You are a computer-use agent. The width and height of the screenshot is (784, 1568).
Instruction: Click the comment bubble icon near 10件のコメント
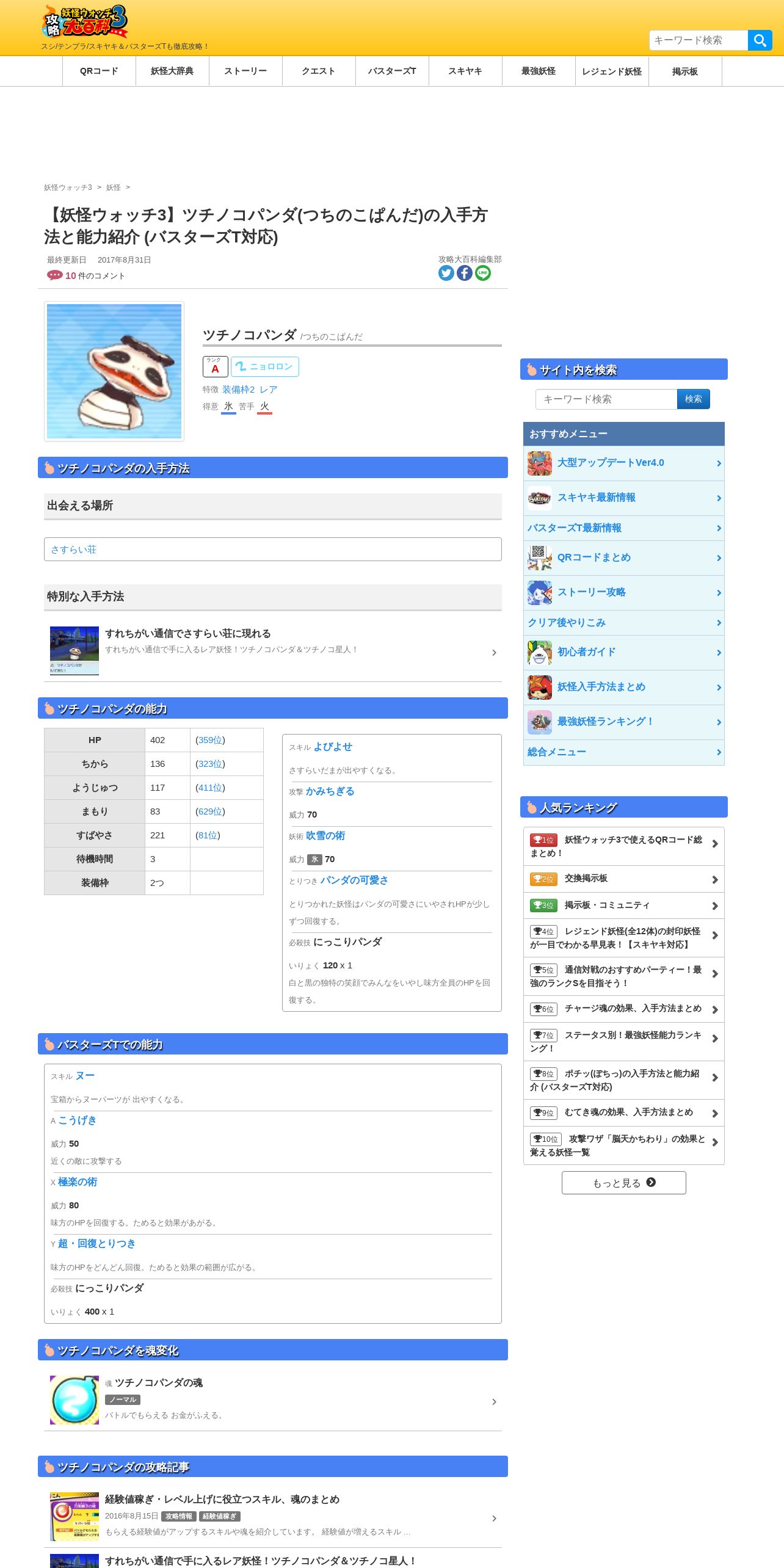coord(54,275)
